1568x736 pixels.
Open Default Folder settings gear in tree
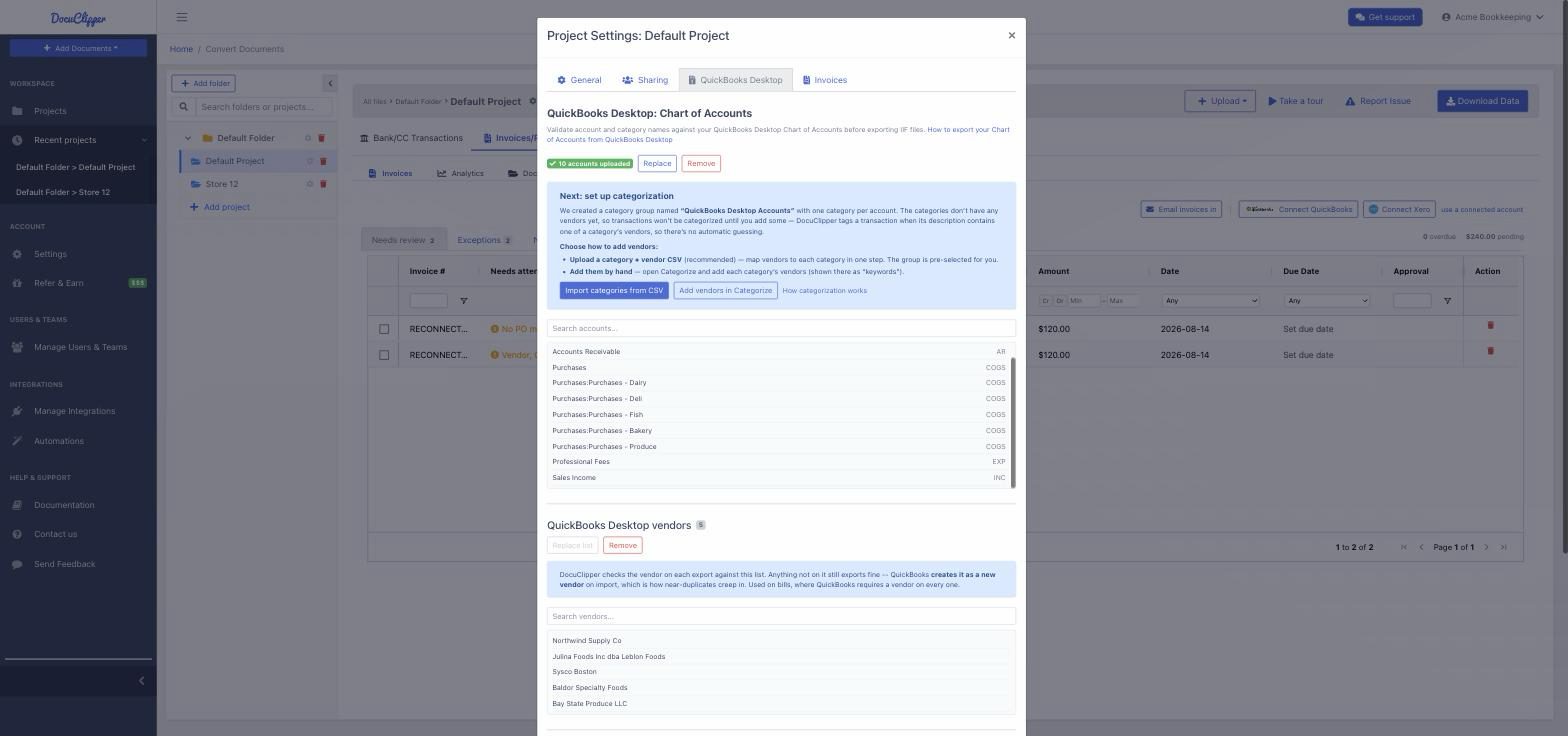click(308, 138)
